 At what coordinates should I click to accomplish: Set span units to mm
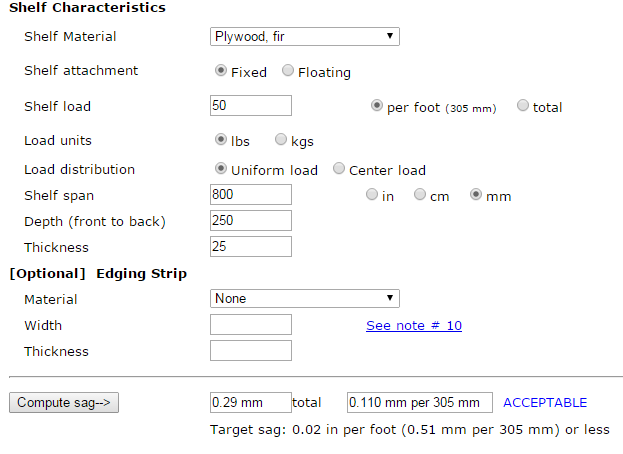pos(476,195)
